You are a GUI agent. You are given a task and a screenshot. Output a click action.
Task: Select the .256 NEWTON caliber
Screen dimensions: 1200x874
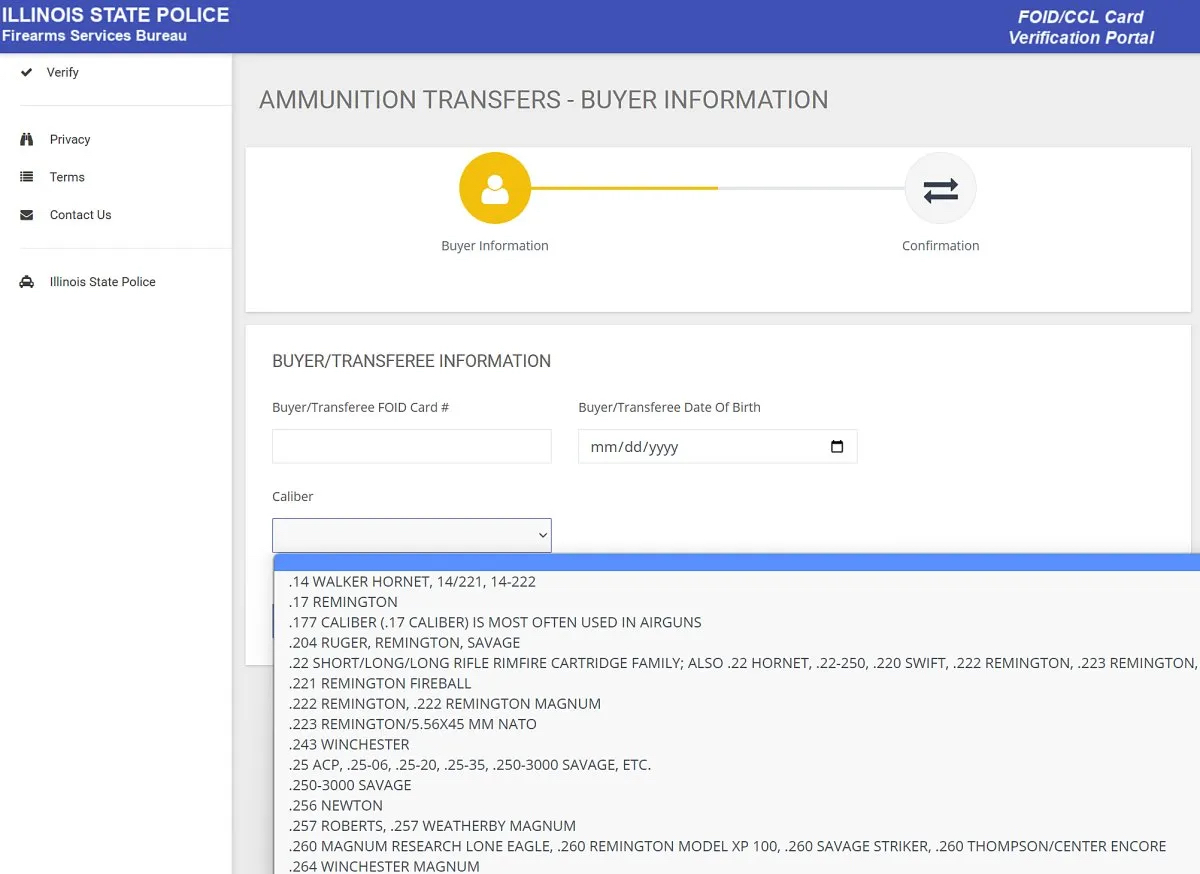click(x=335, y=806)
